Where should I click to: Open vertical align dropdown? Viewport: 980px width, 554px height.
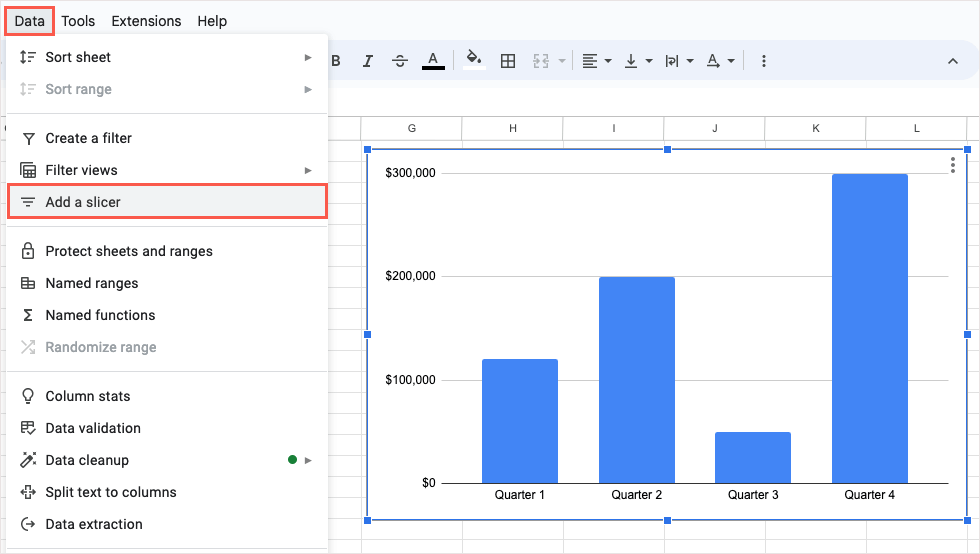[638, 61]
